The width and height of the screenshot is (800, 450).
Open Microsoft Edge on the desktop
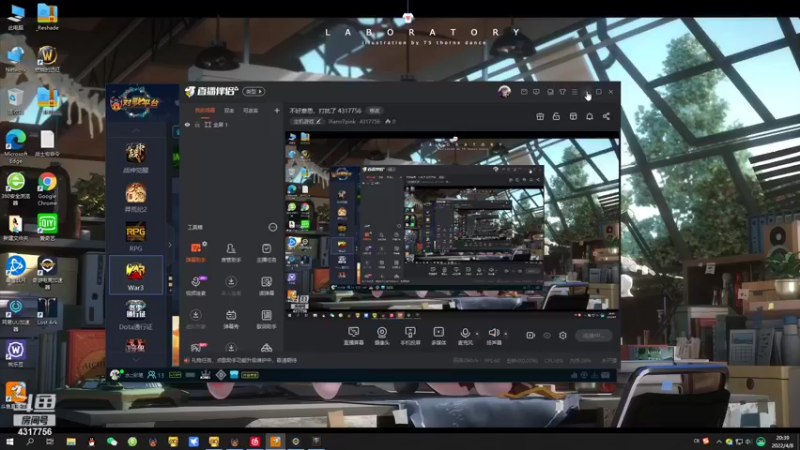point(16,146)
